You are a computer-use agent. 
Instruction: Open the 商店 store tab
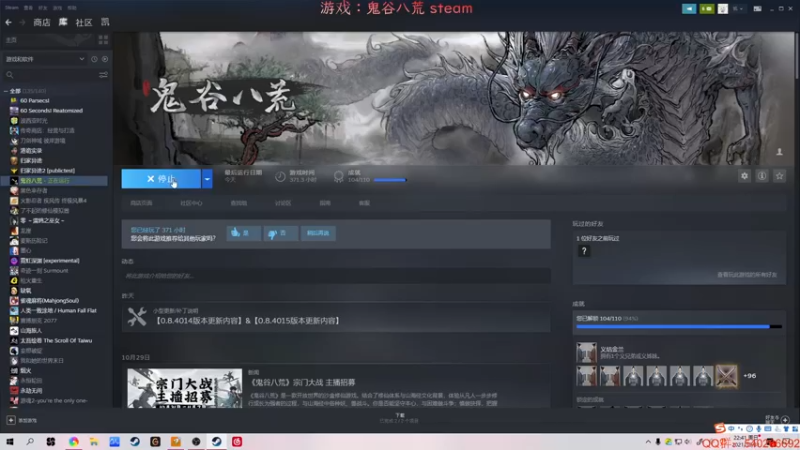pos(42,22)
